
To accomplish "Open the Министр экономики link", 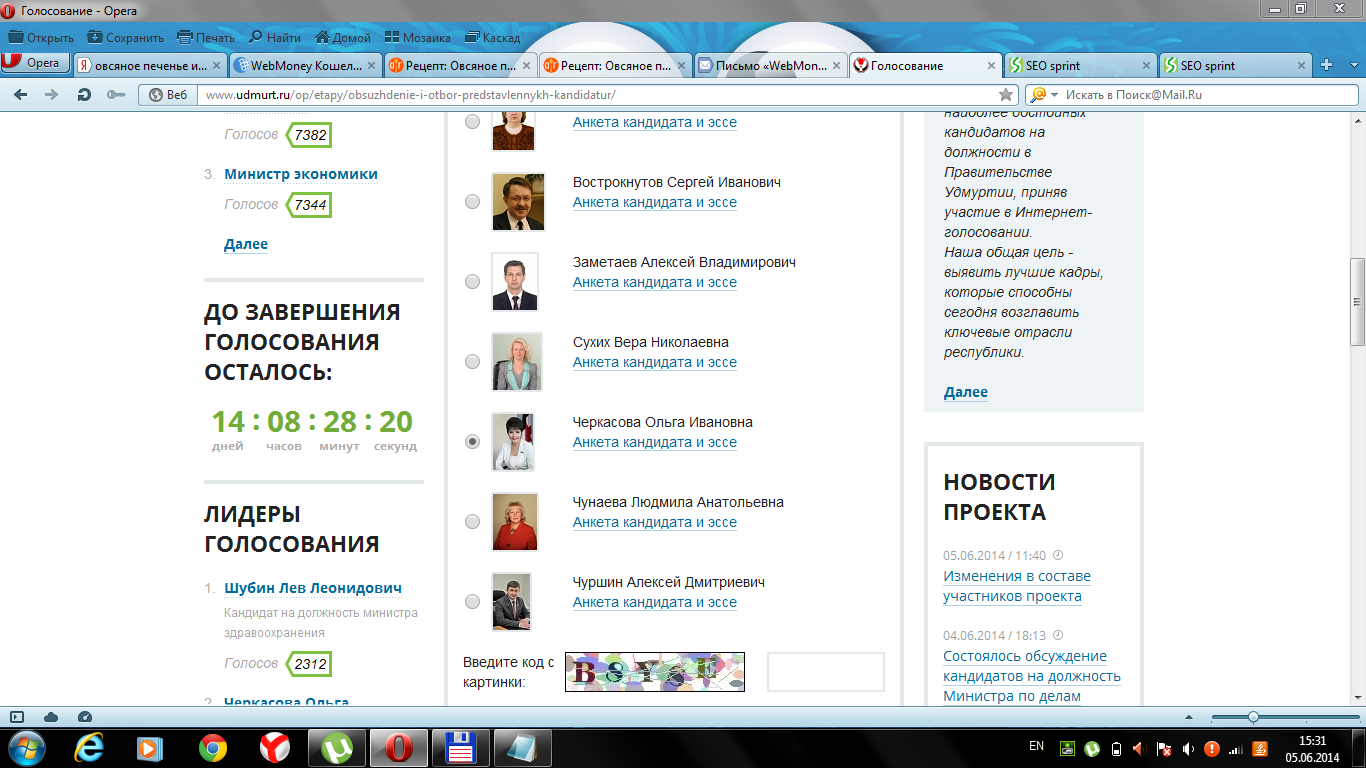I will [x=301, y=174].
